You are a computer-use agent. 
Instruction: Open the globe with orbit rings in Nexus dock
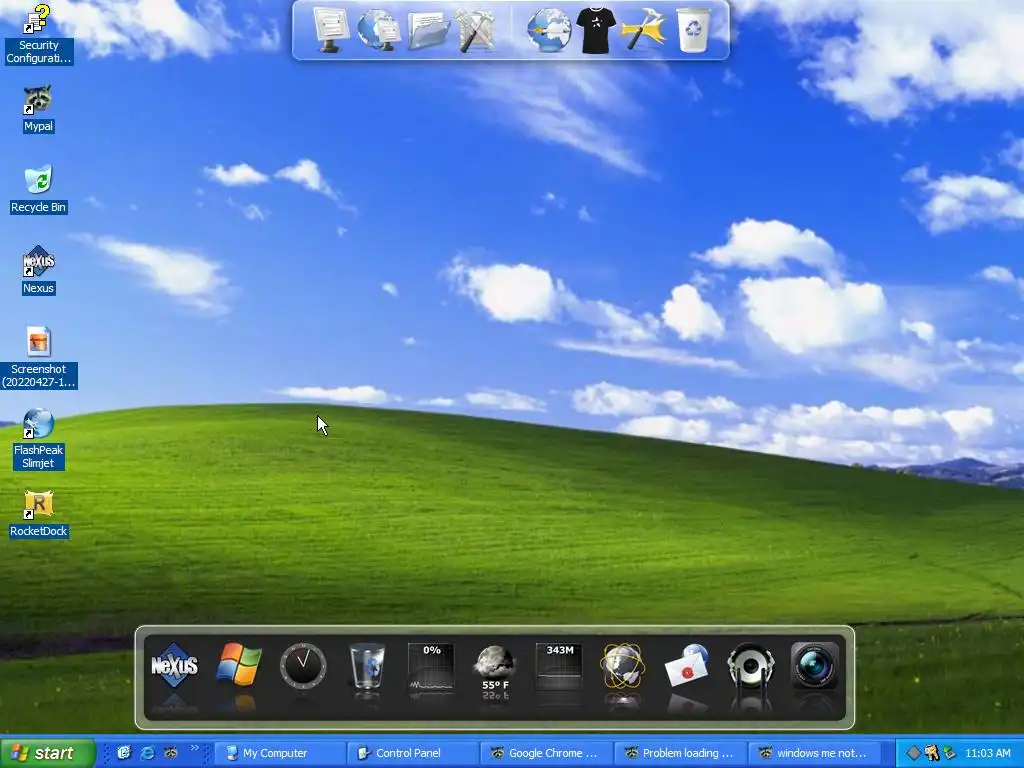[622, 665]
